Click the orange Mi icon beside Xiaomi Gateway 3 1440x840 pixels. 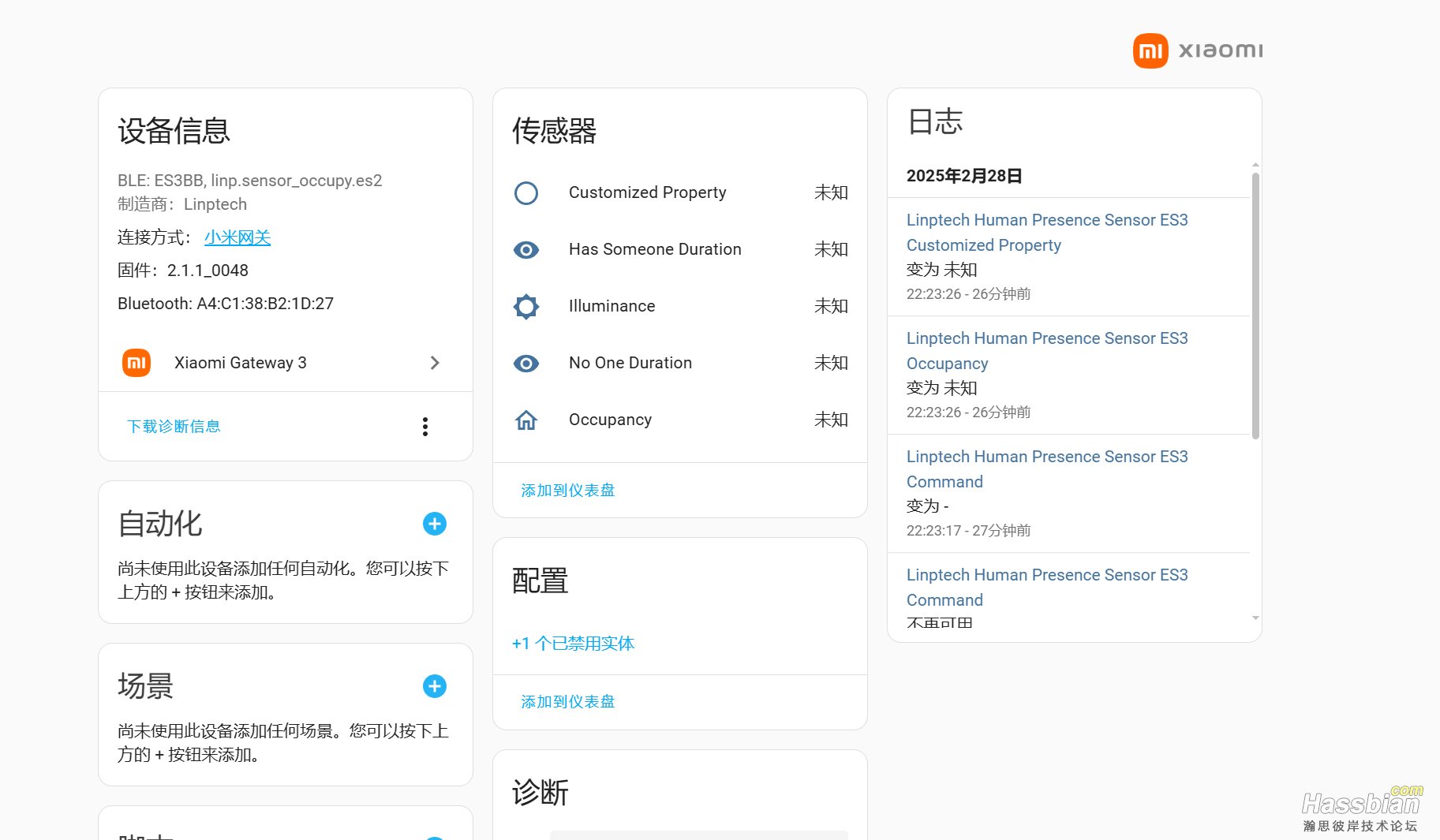(x=137, y=363)
